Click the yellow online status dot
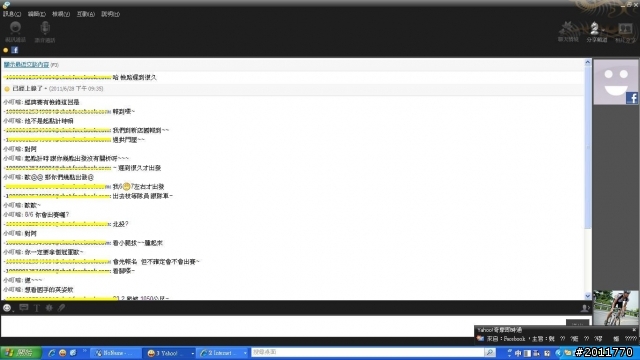Image resolution: width=640 pixels, height=360 pixels. 6,50
